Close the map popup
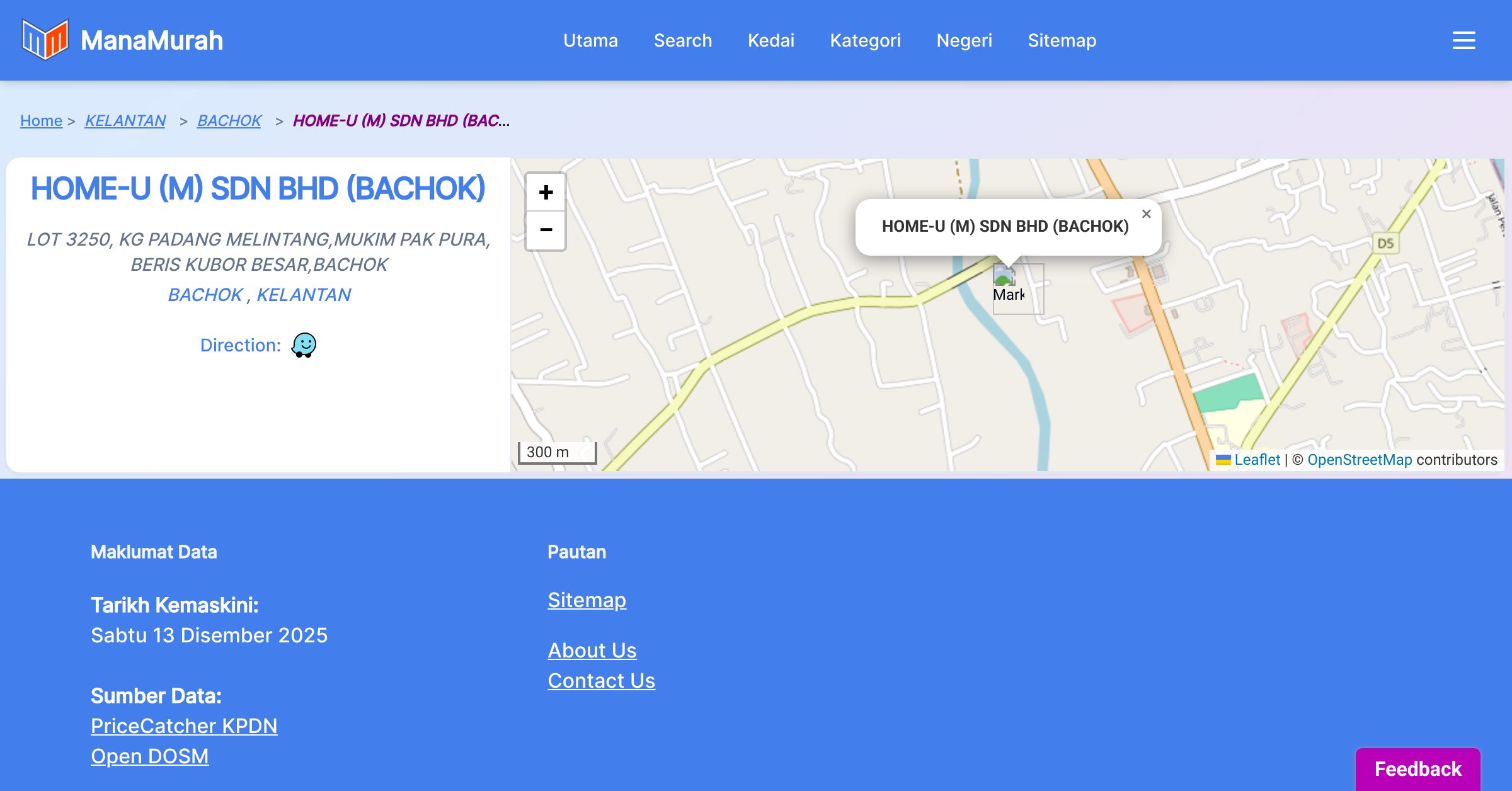The height and width of the screenshot is (791, 1512). tap(1146, 214)
